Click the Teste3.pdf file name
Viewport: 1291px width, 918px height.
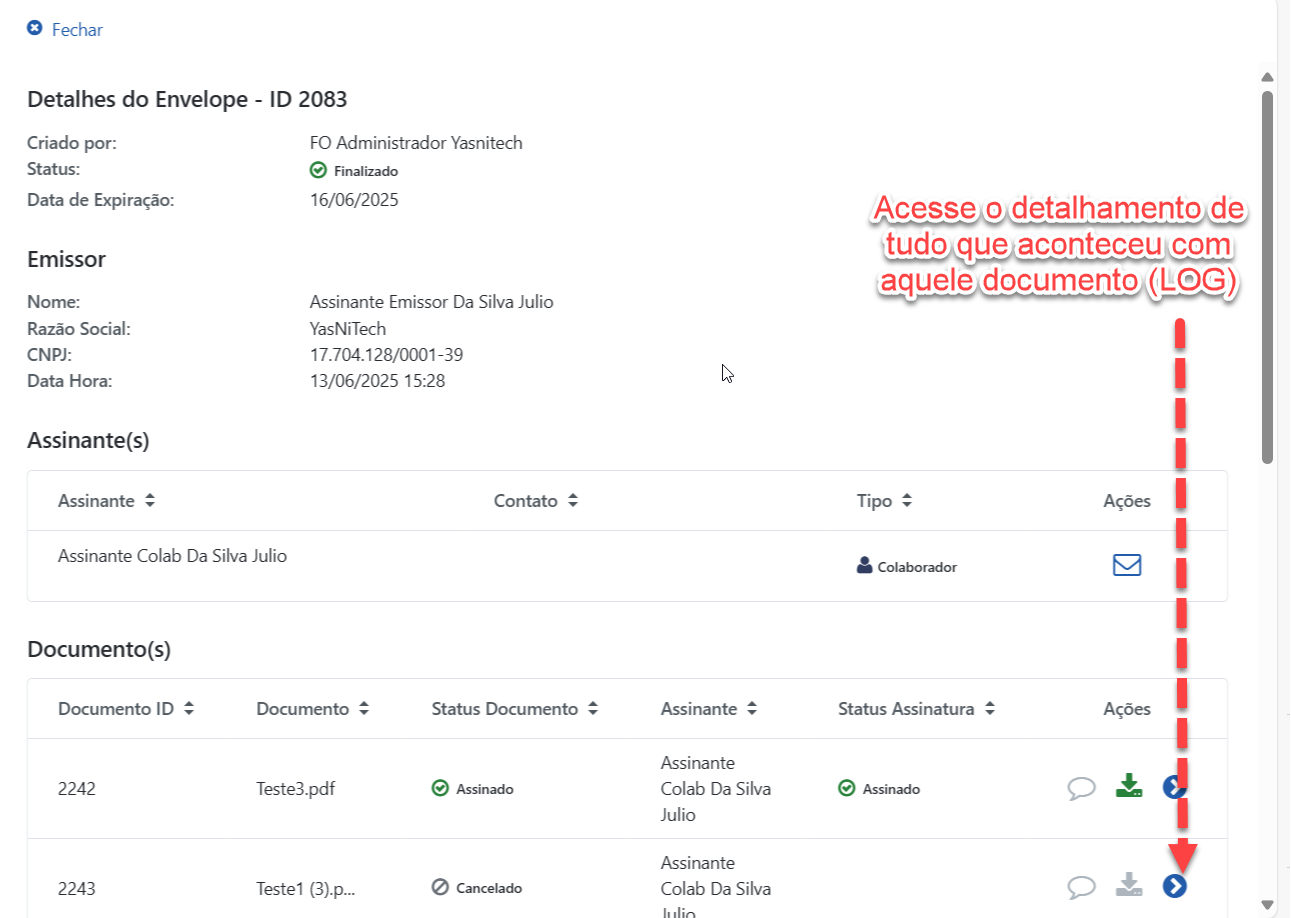click(x=296, y=789)
